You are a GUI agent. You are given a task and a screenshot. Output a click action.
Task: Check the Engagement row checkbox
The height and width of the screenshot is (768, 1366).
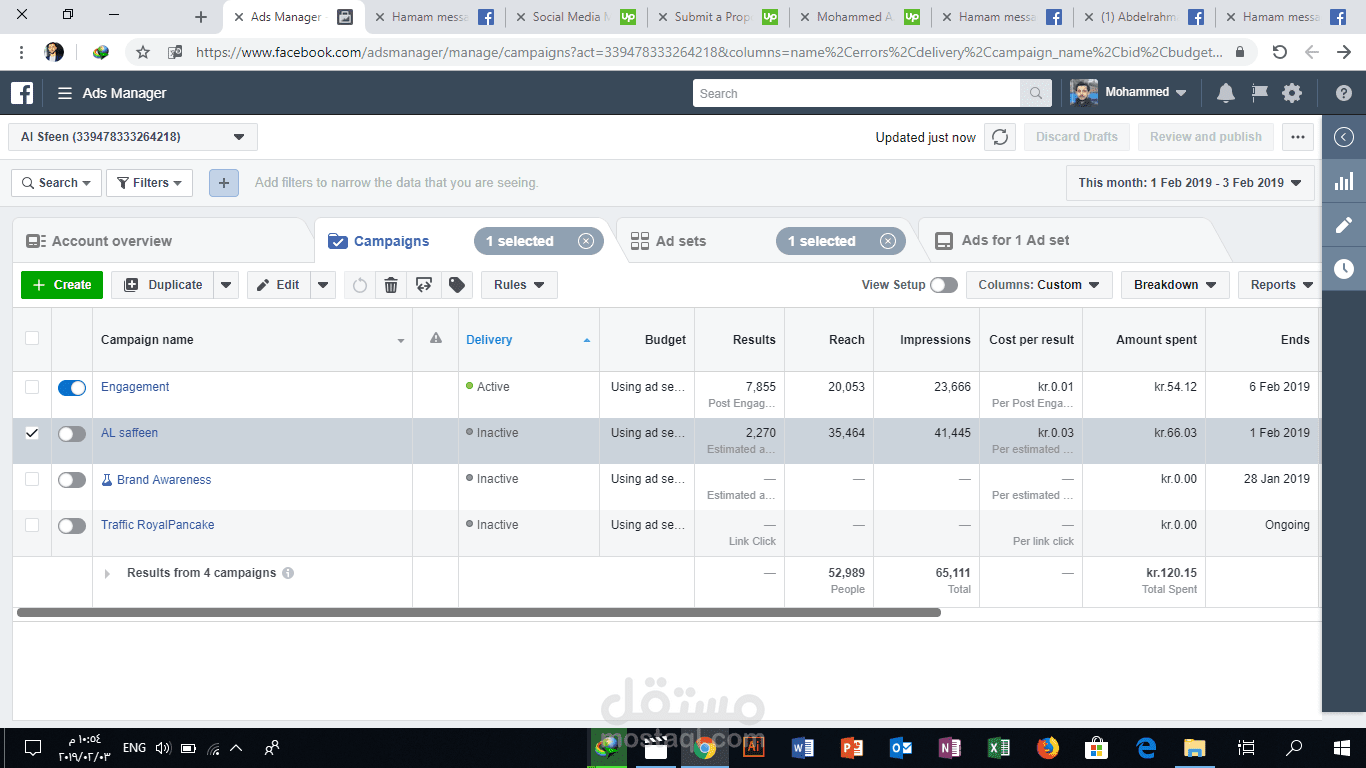(32, 387)
